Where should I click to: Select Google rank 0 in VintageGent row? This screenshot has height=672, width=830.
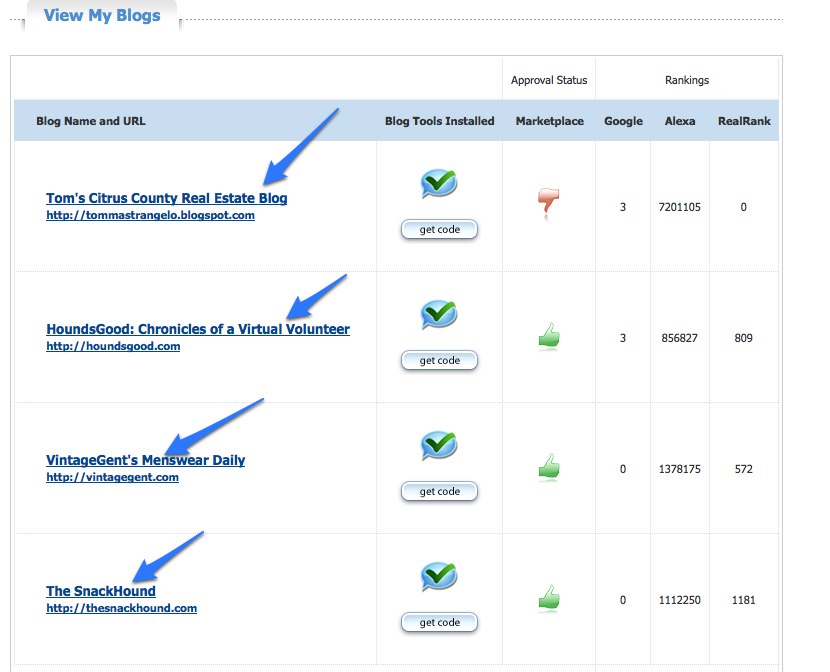click(x=623, y=469)
